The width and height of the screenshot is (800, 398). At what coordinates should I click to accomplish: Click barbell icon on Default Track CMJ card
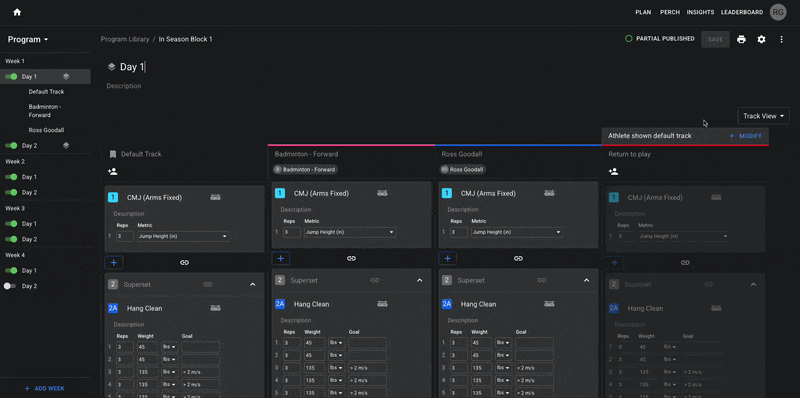(x=215, y=197)
